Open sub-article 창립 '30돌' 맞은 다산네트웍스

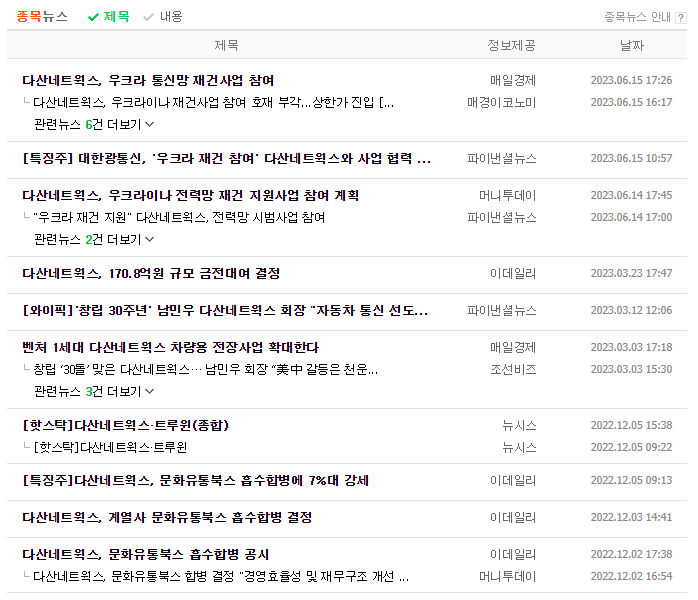[x=206, y=369]
